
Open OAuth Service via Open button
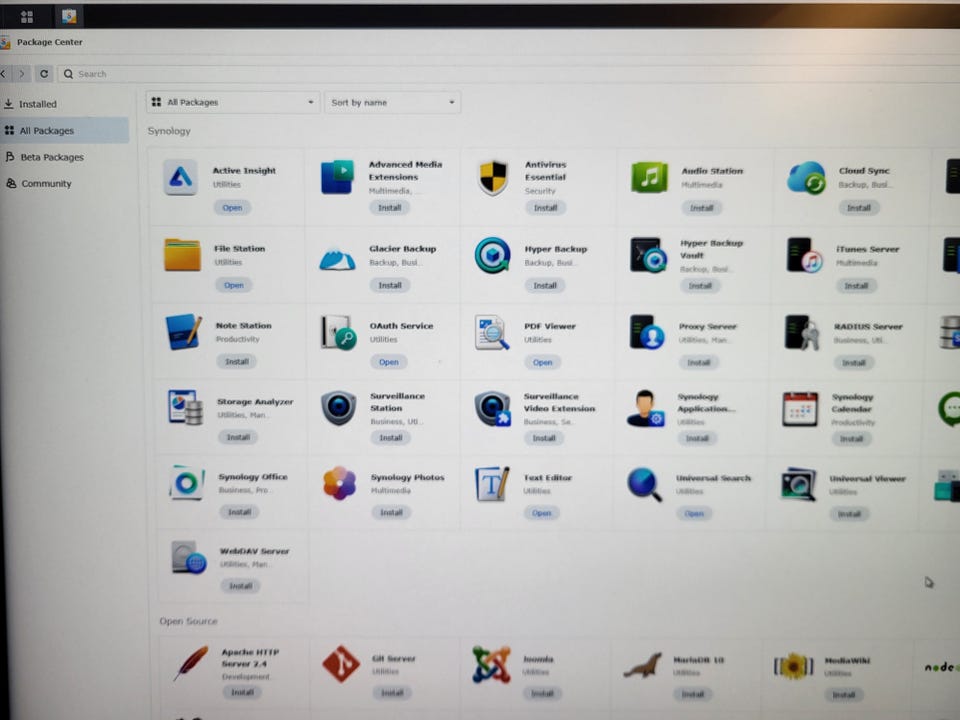389,362
